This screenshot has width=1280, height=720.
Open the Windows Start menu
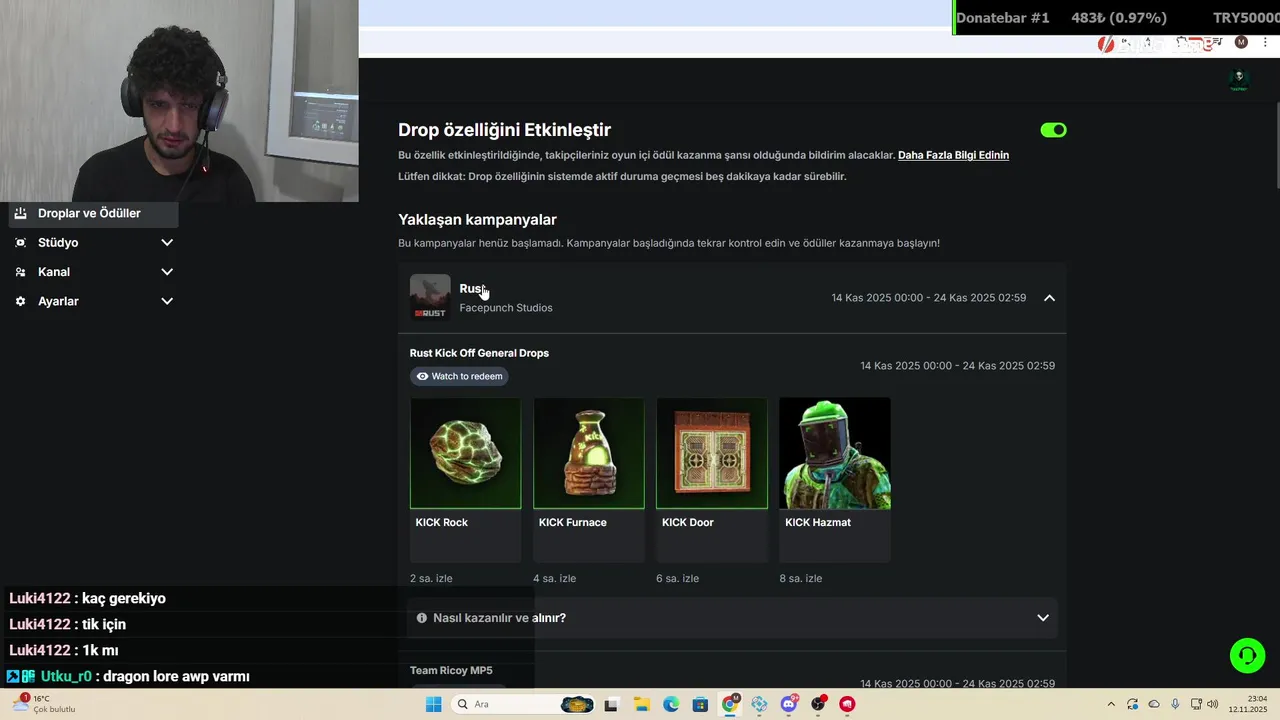[433, 704]
